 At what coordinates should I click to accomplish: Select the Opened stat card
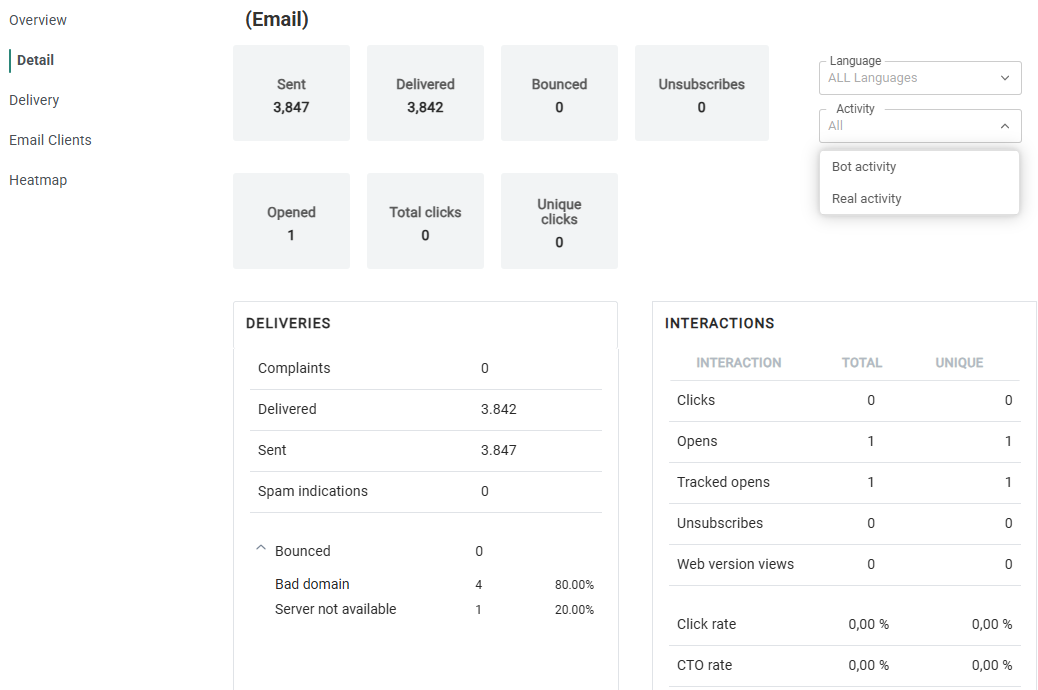tap(291, 222)
